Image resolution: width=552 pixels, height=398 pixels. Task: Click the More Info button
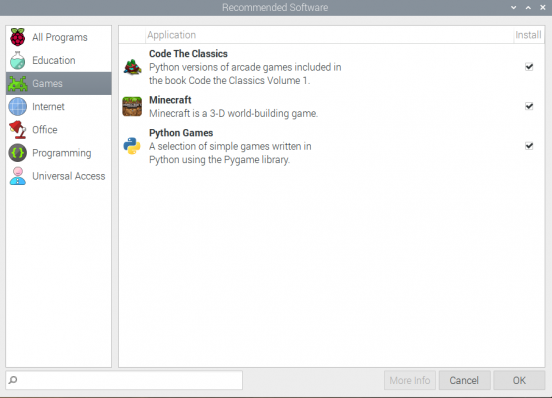pyautogui.click(x=410, y=380)
